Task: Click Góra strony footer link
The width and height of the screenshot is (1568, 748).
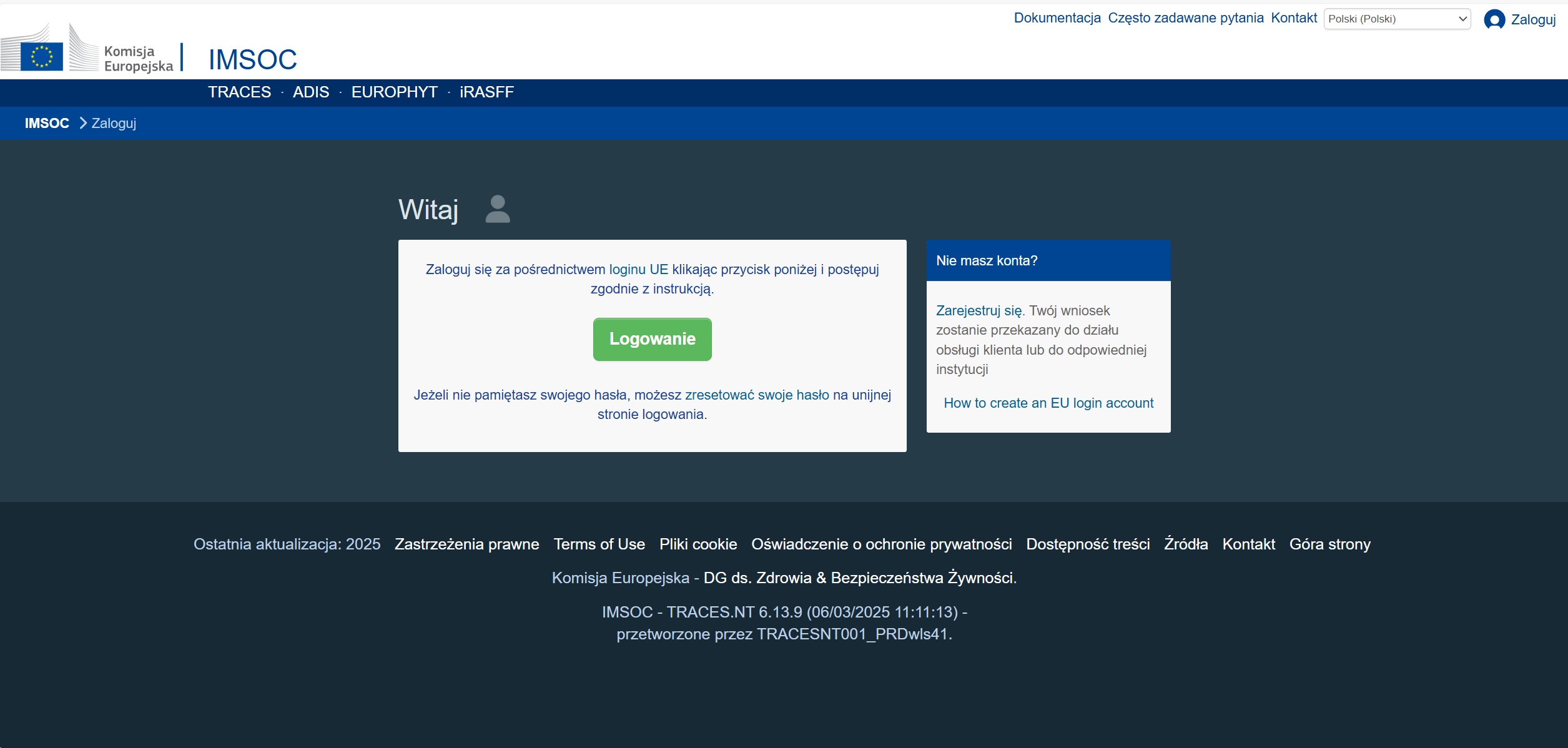Action: (1329, 544)
